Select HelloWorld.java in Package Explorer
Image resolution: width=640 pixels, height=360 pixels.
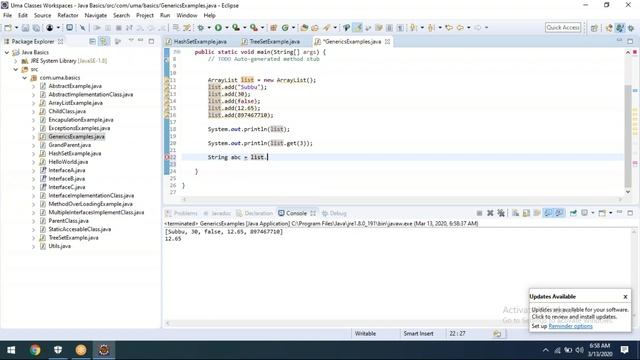tap(68, 162)
